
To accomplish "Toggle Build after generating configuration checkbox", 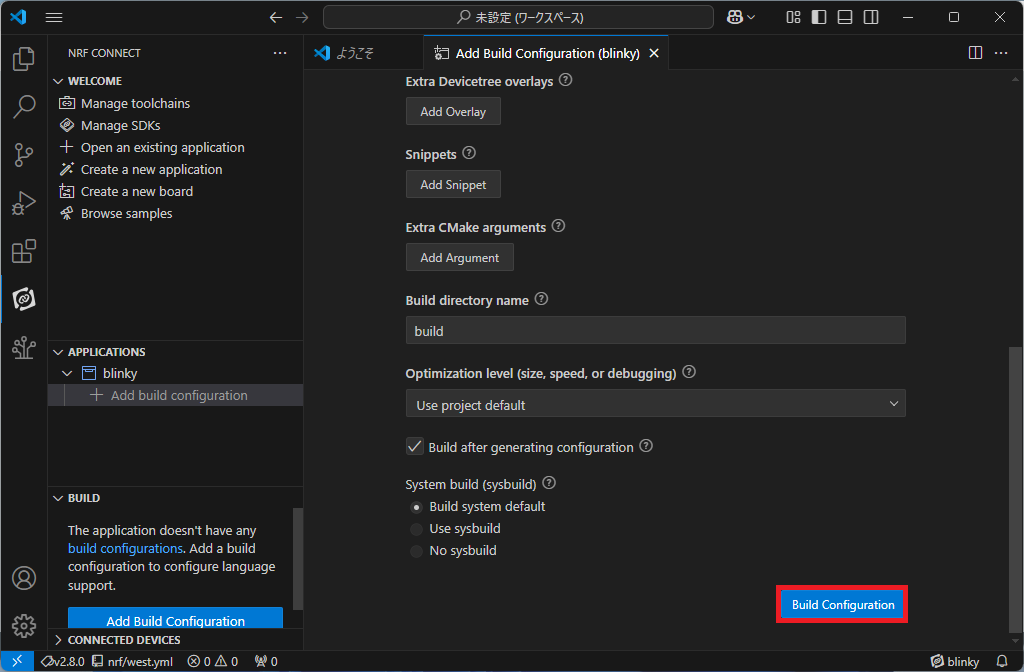I will tap(414, 447).
